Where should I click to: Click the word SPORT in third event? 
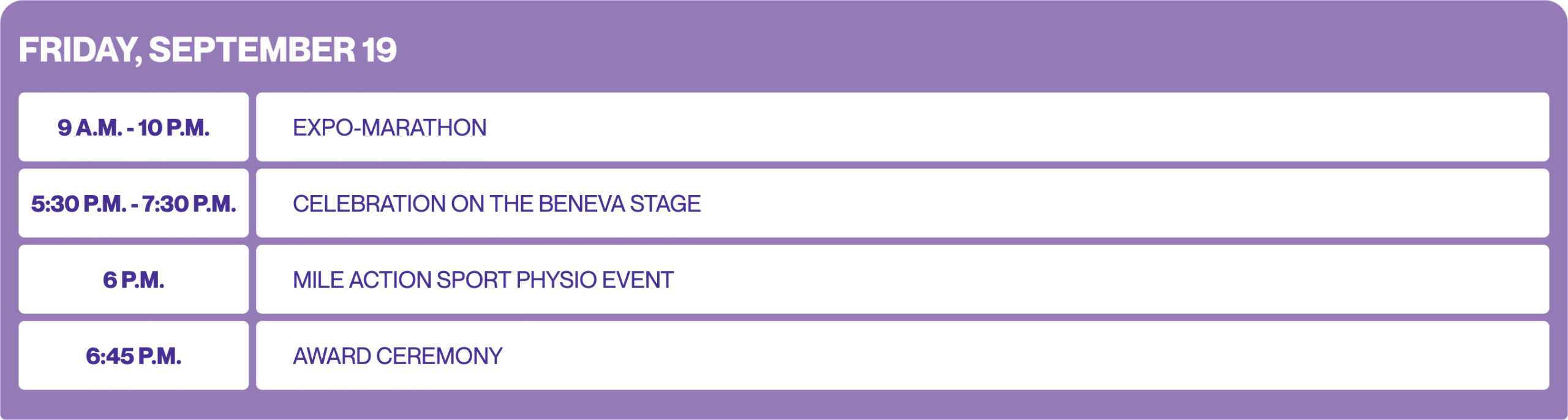click(x=473, y=280)
